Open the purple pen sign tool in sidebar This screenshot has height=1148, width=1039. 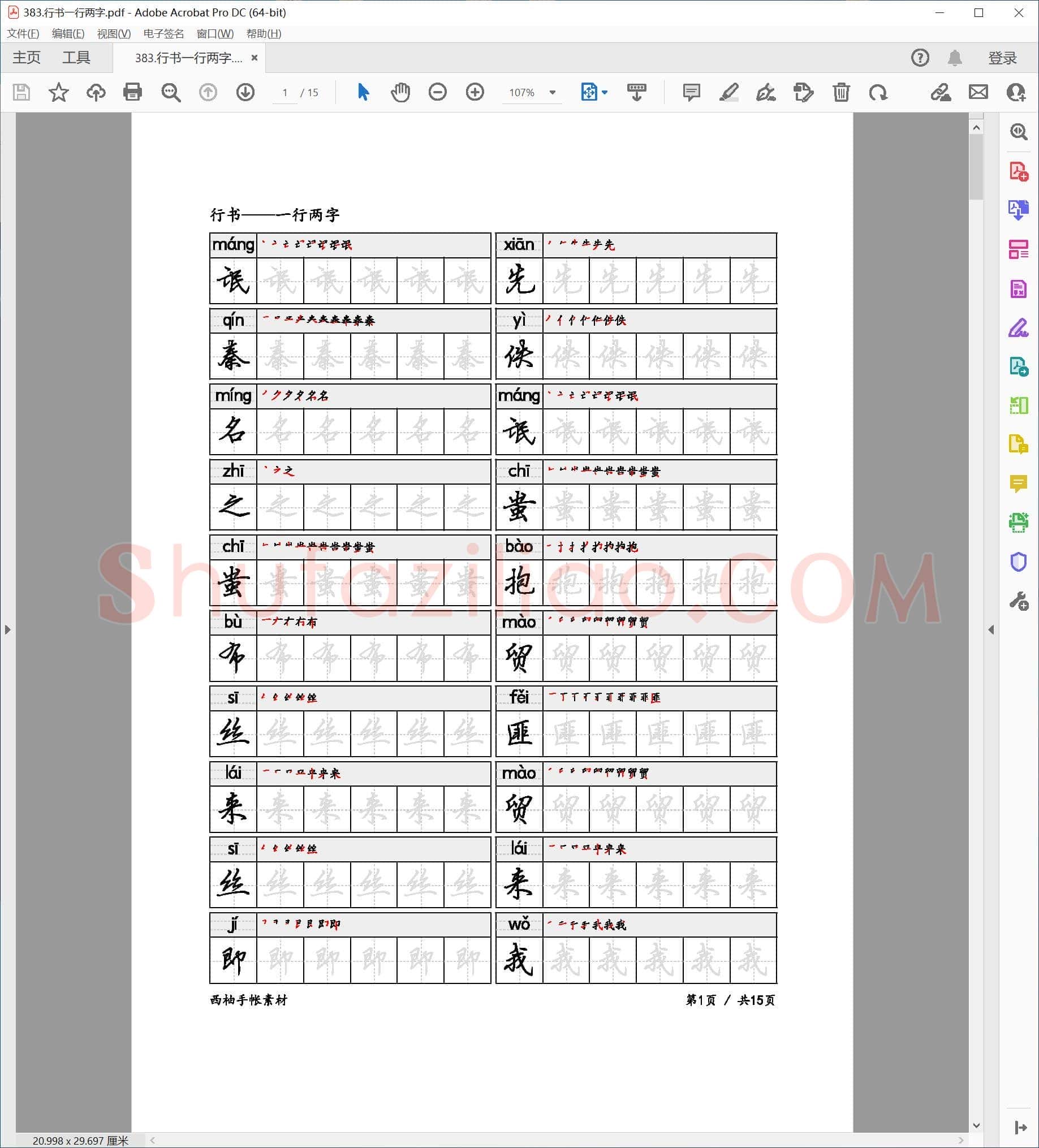tap(1019, 328)
